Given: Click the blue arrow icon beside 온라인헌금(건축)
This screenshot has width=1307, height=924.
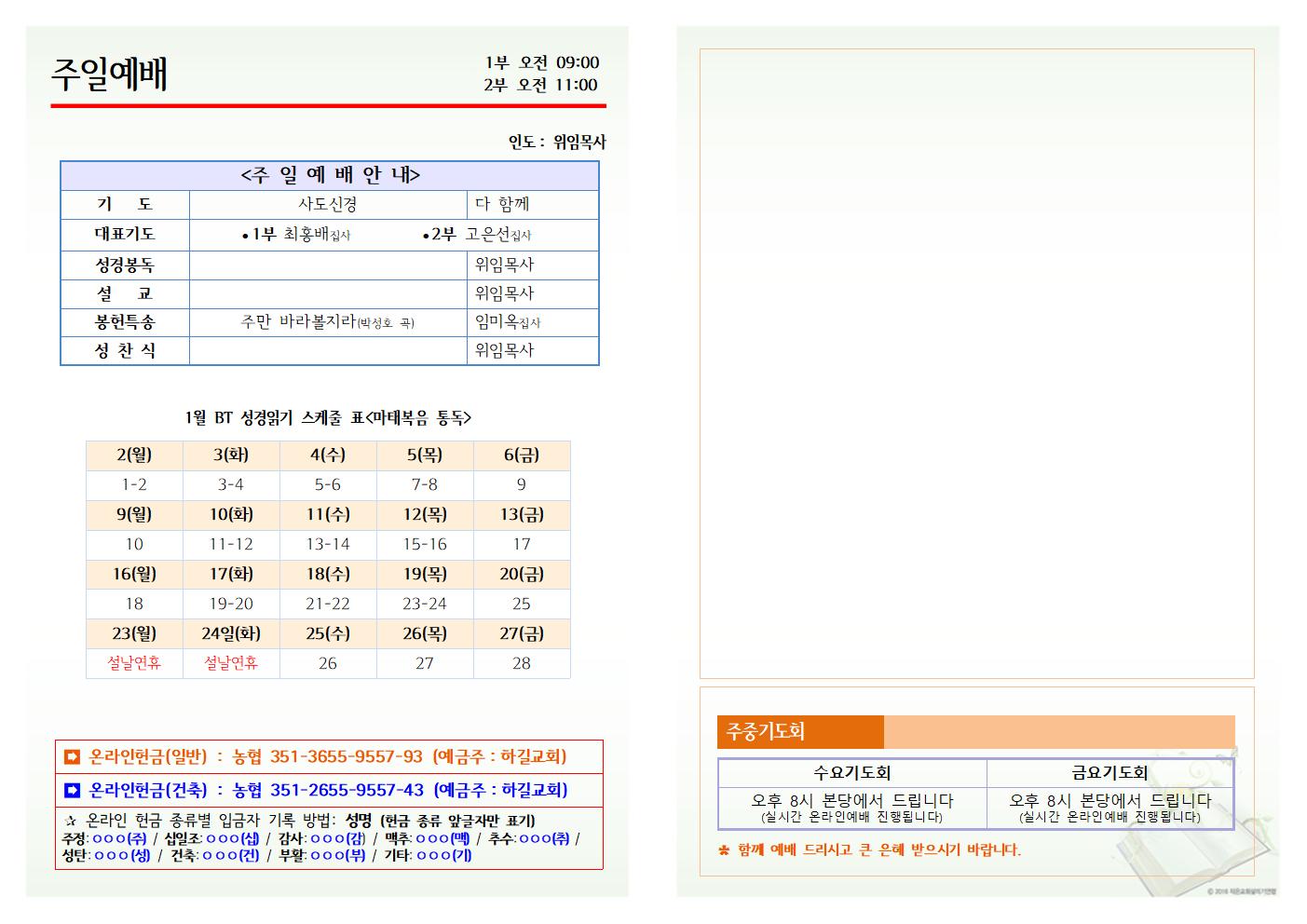Looking at the screenshot, I should (72, 791).
